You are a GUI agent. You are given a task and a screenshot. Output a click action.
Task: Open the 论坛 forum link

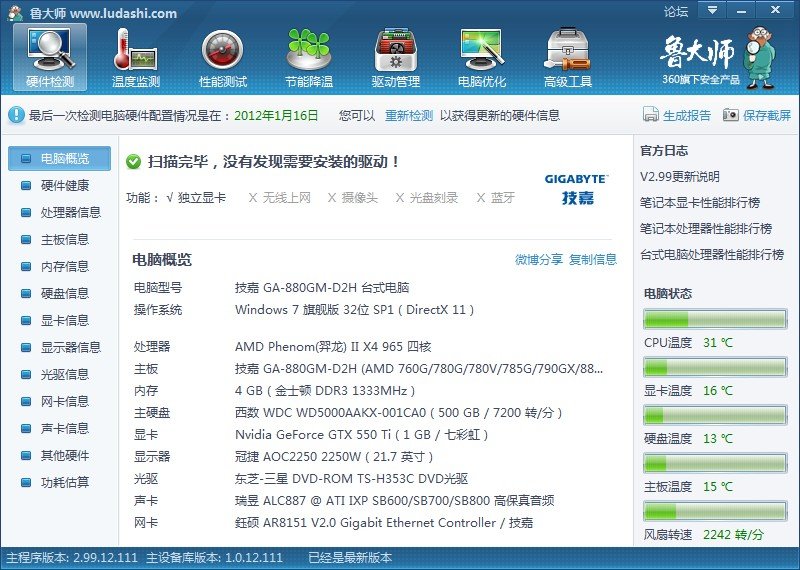click(676, 11)
